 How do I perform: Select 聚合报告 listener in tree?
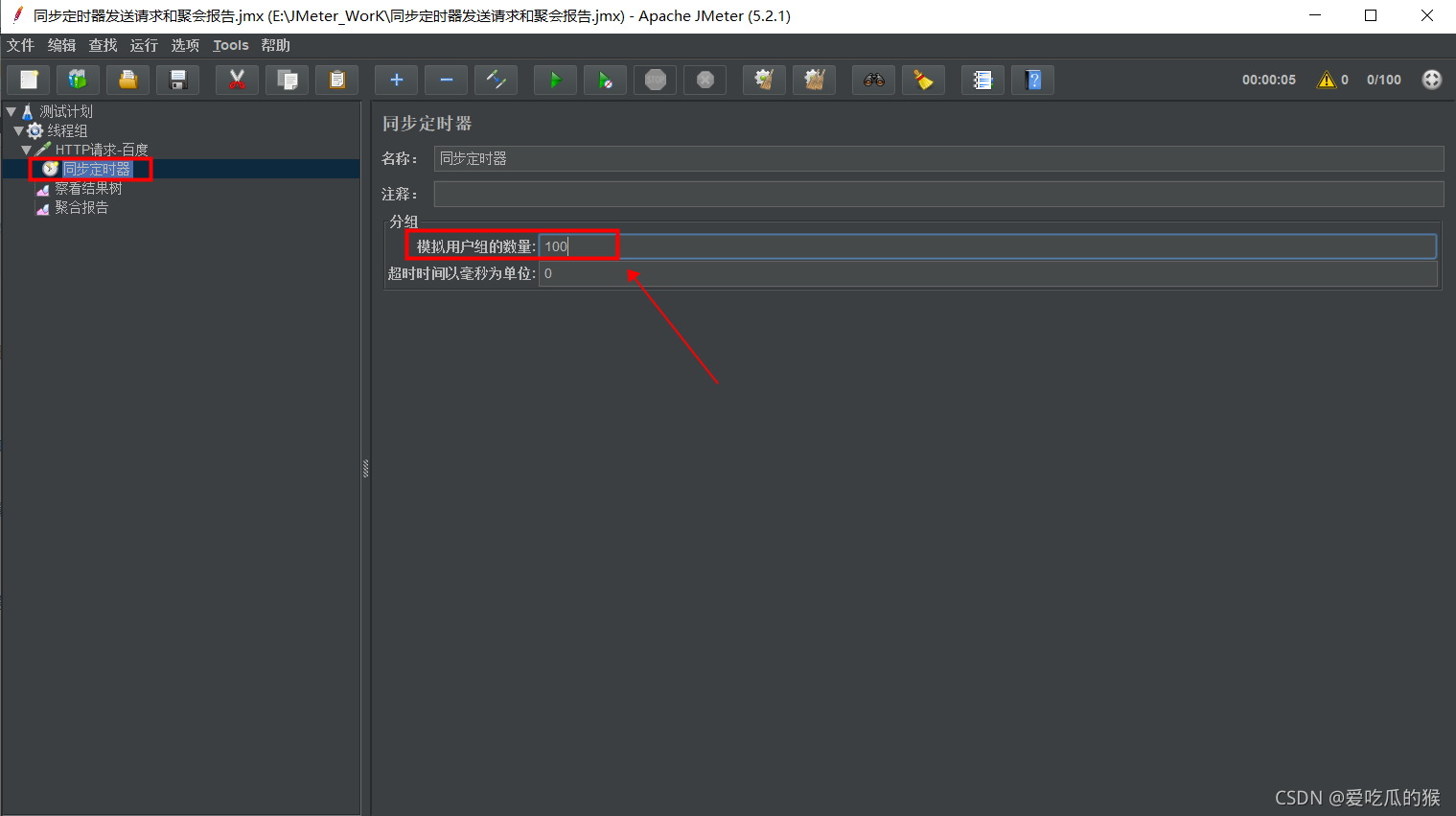[x=81, y=207]
